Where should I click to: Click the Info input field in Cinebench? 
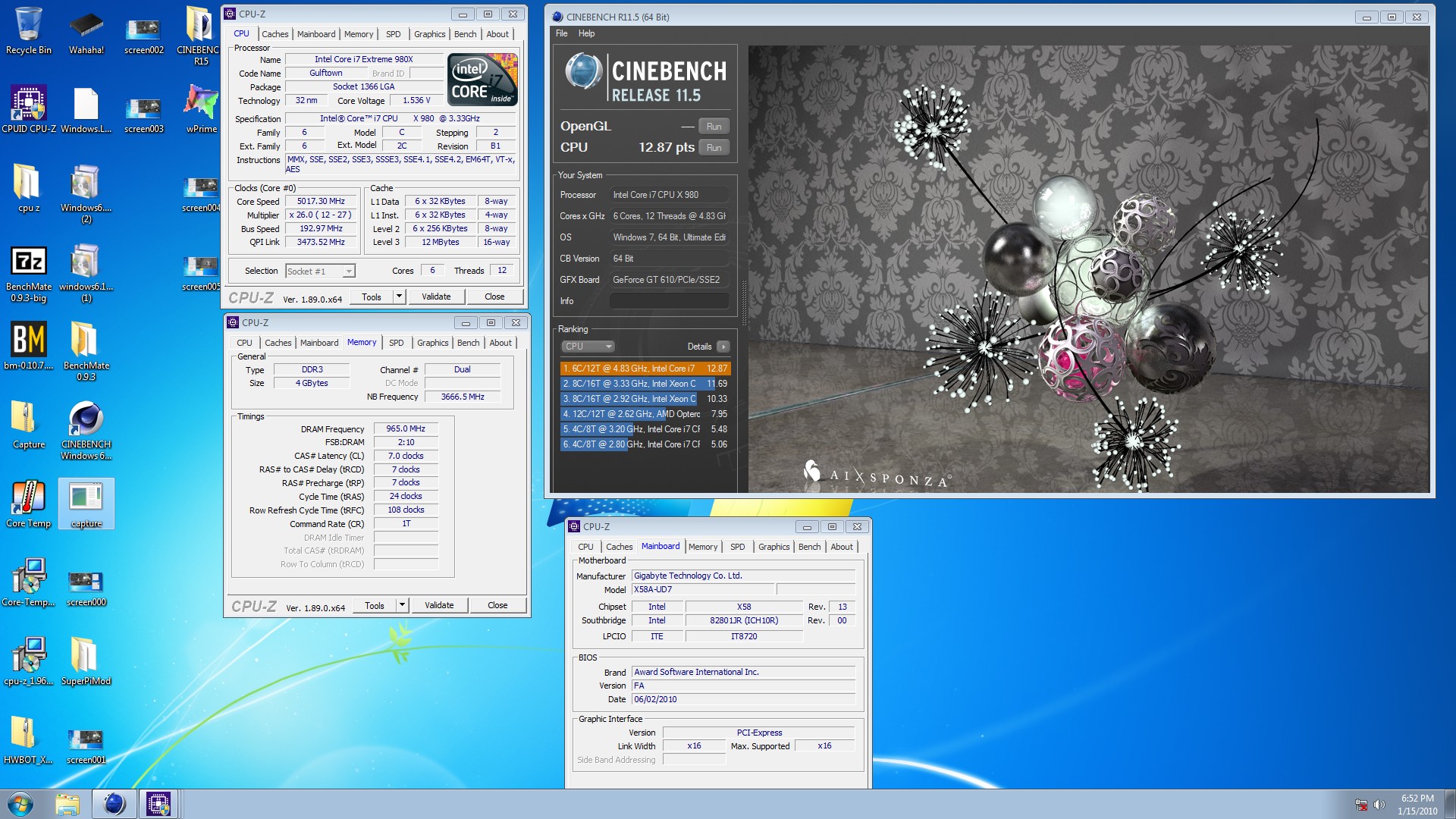point(670,301)
